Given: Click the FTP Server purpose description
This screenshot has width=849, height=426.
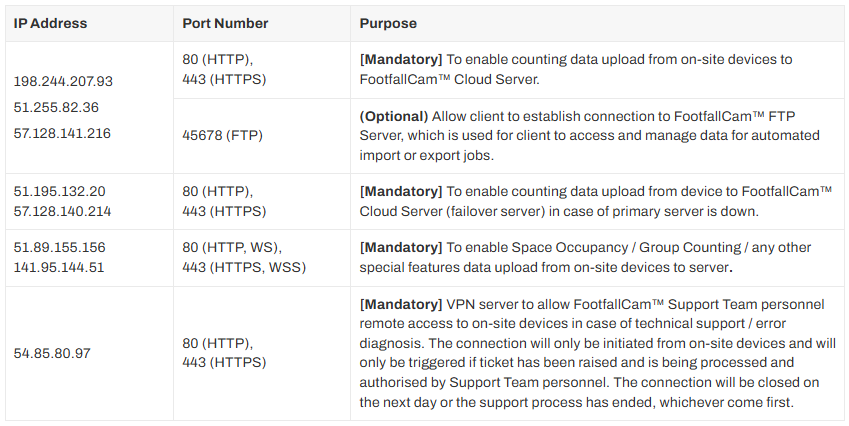Looking at the screenshot, I should tap(590, 137).
